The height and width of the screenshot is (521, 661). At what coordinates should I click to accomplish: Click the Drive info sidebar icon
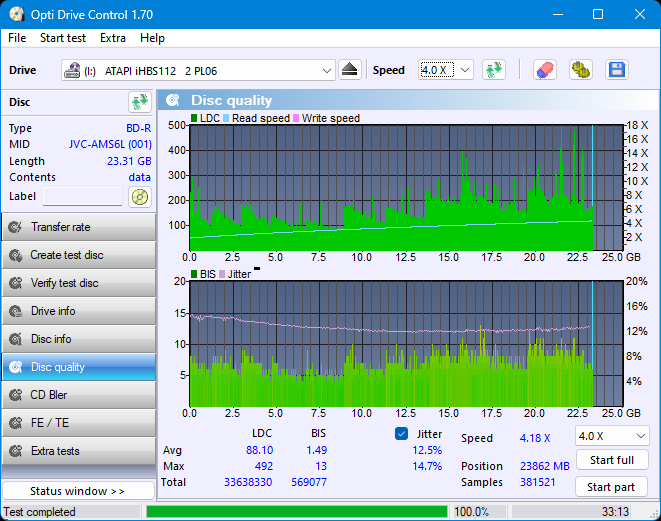click(16, 311)
